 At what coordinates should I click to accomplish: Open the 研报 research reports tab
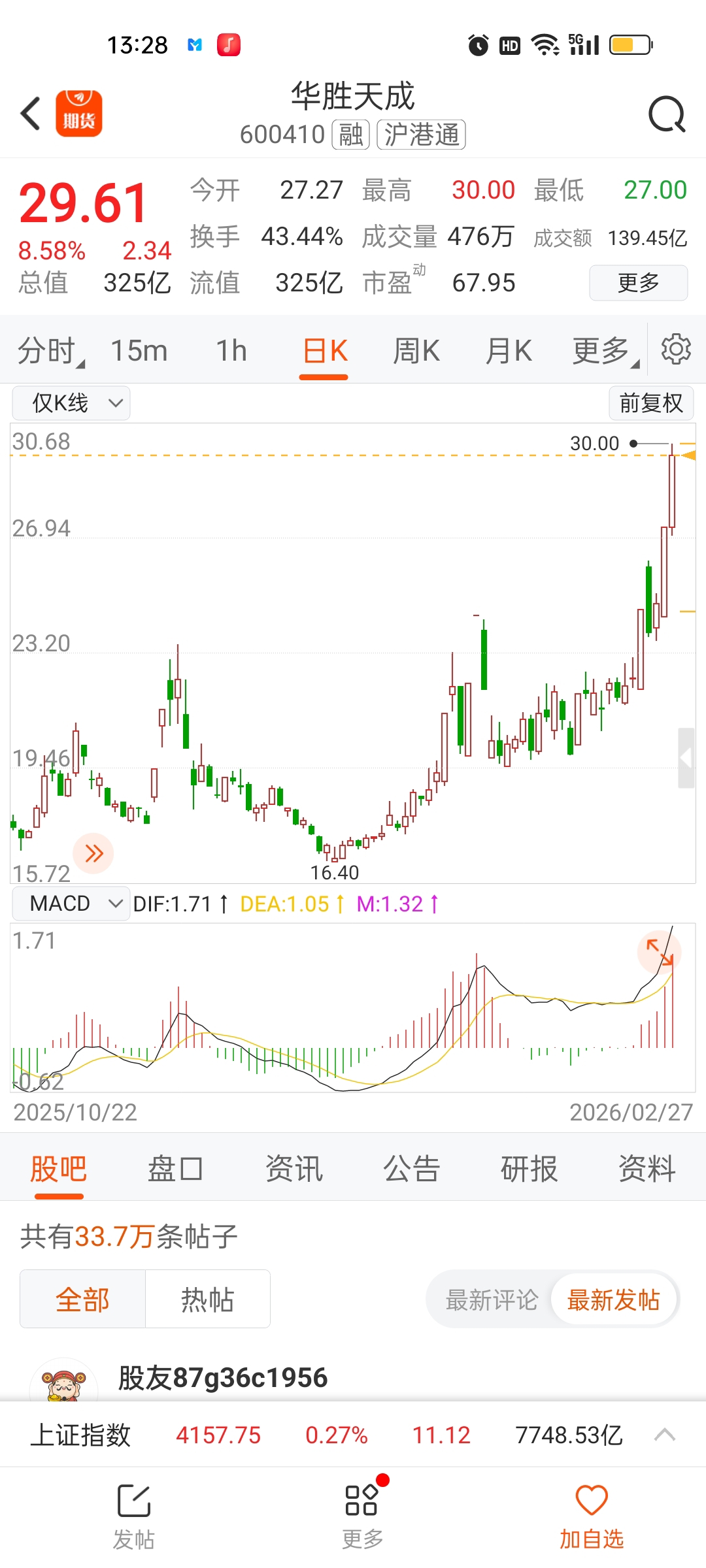529,1169
